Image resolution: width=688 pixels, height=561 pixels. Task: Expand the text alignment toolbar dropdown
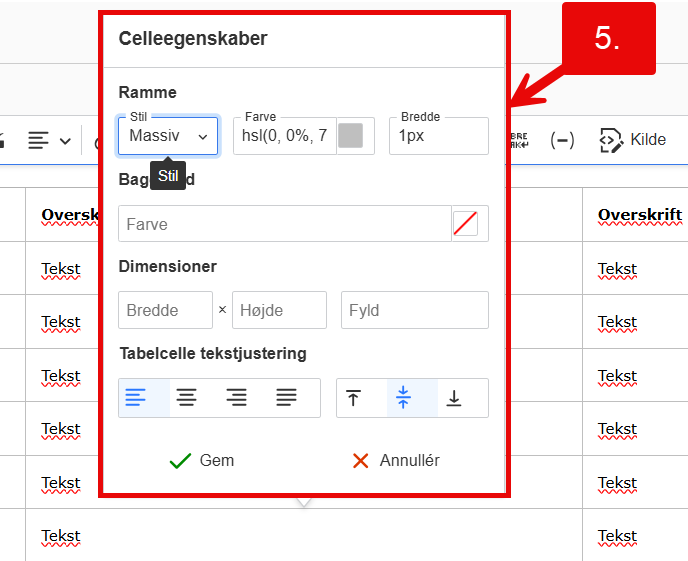(49, 140)
